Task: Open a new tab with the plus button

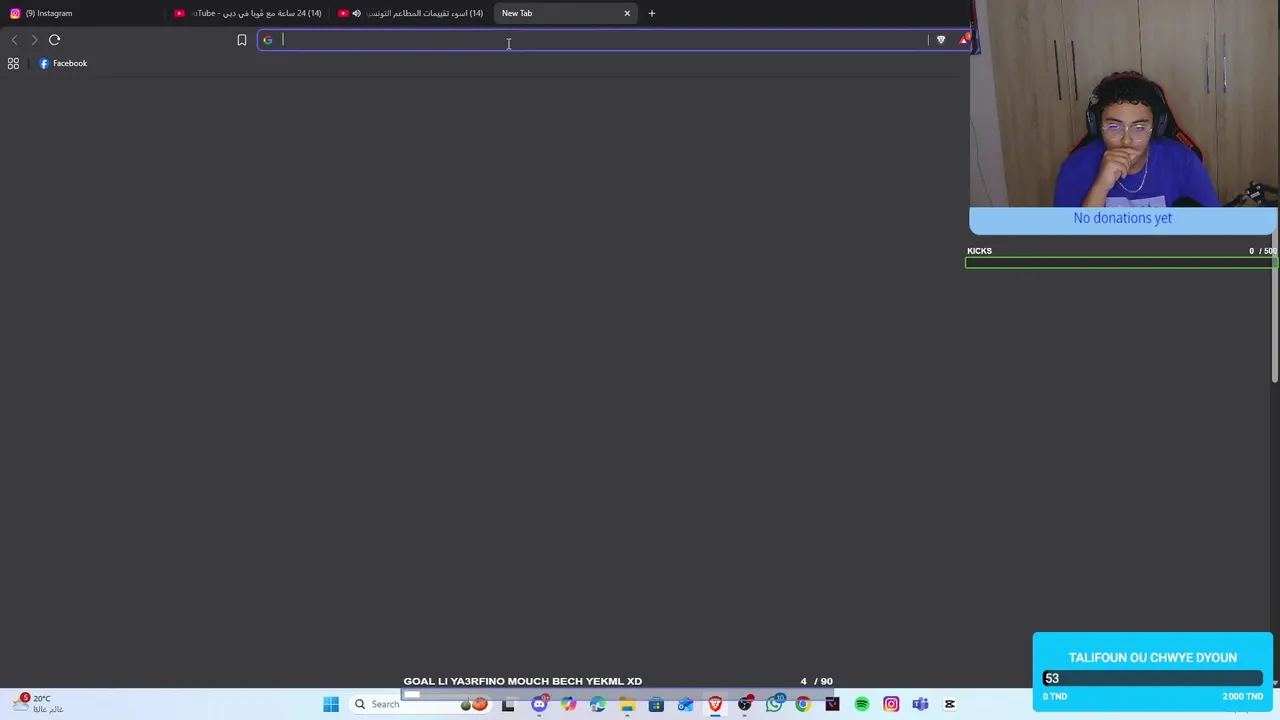Action: pyautogui.click(x=651, y=13)
